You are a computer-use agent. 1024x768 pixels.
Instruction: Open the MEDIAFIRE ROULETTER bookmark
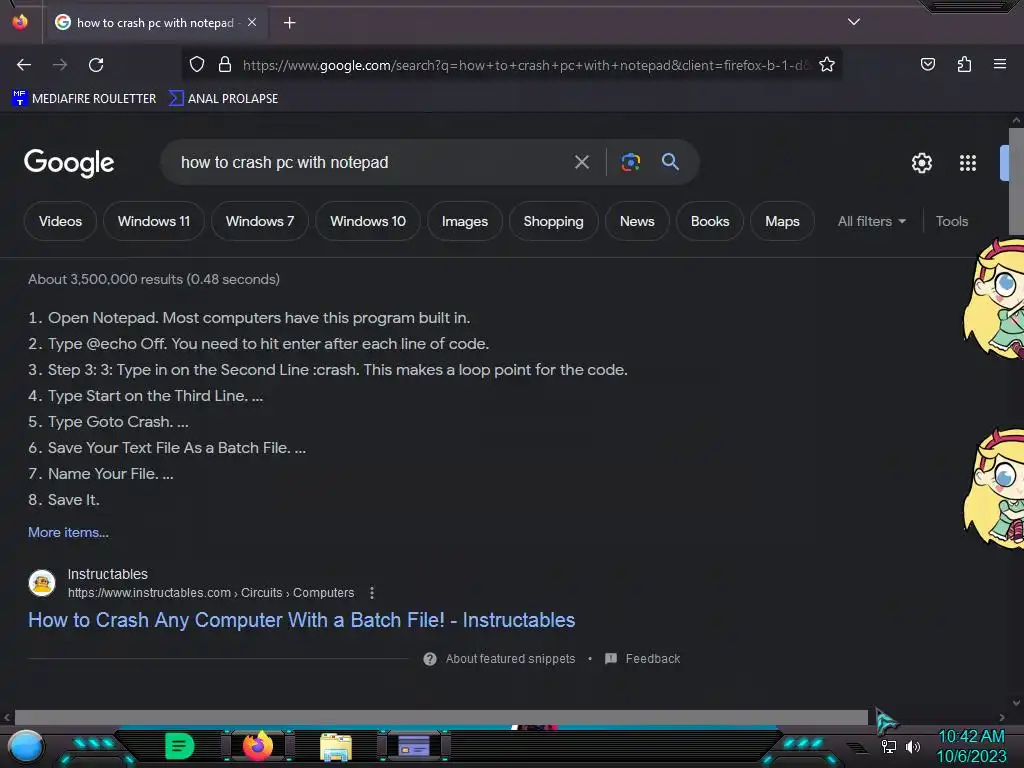[84, 99]
